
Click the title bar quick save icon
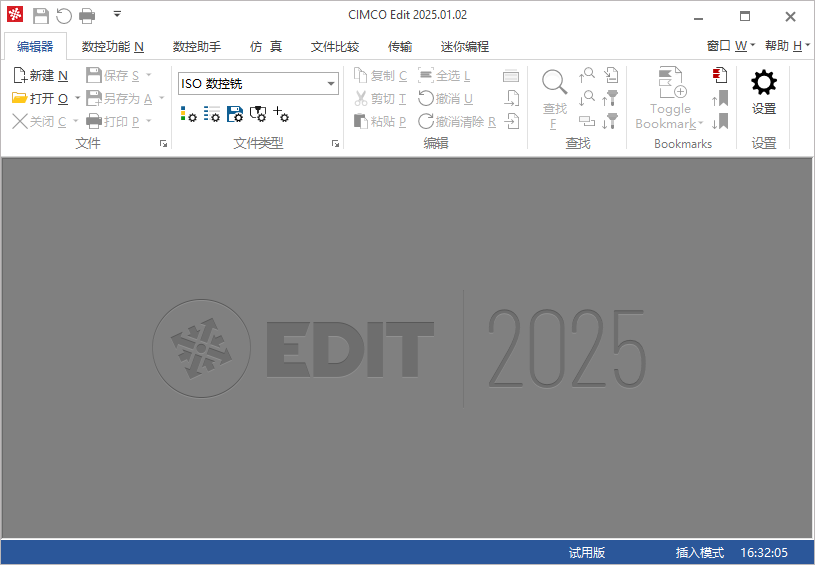pos(41,16)
